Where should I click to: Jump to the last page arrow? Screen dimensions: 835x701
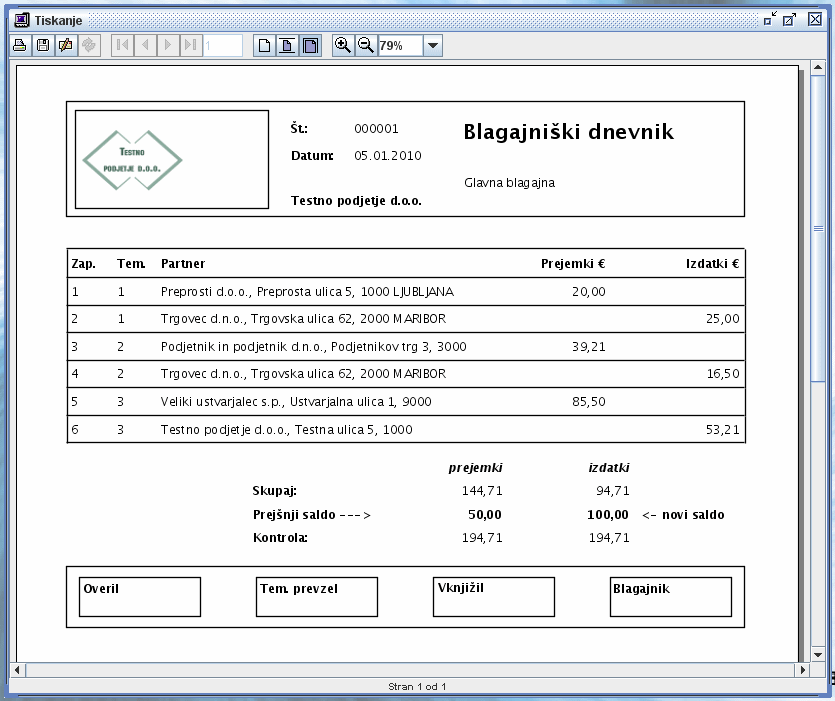(x=191, y=45)
